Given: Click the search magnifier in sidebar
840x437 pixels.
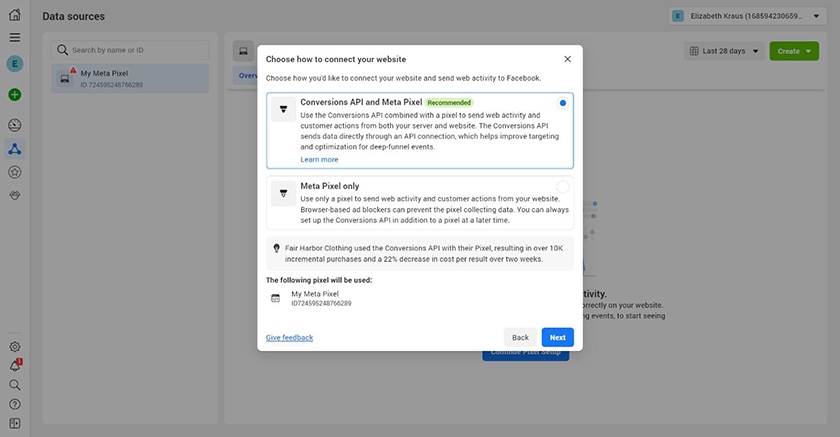Looking at the screenshot, I should point(14,385).
